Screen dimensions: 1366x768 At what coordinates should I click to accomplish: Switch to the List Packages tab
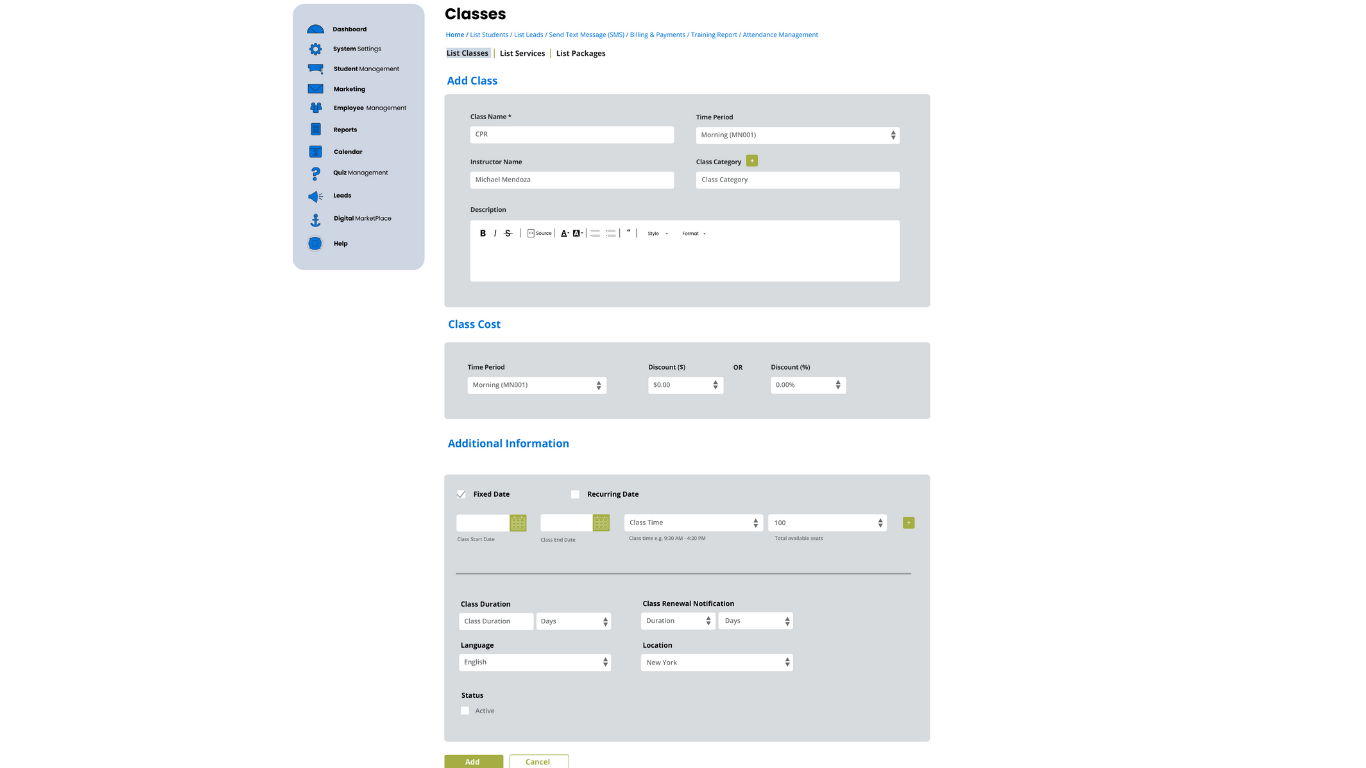click(580, 54)
